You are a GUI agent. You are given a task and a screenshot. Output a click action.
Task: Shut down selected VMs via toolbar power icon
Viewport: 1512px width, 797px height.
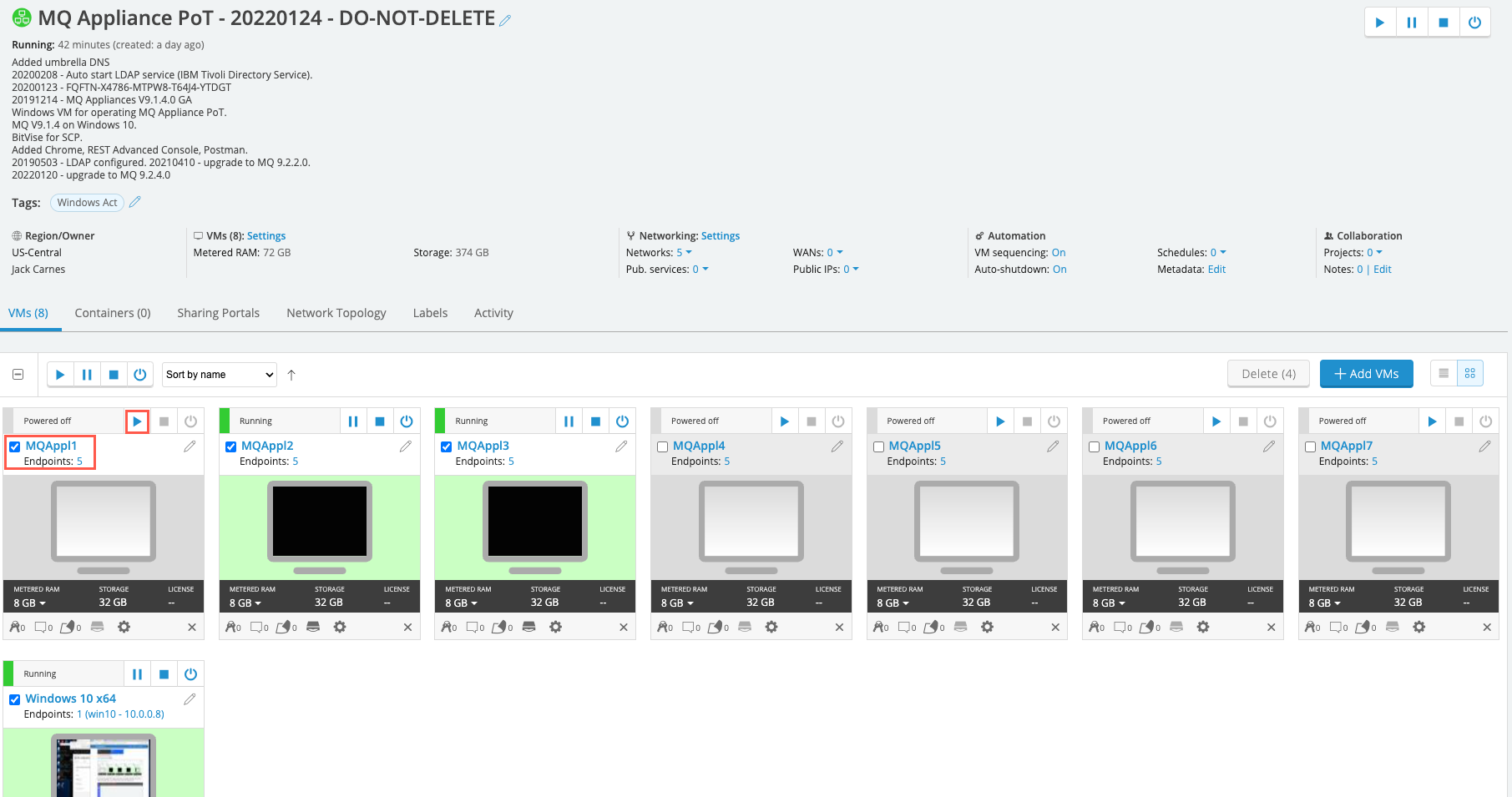point(140,375)
